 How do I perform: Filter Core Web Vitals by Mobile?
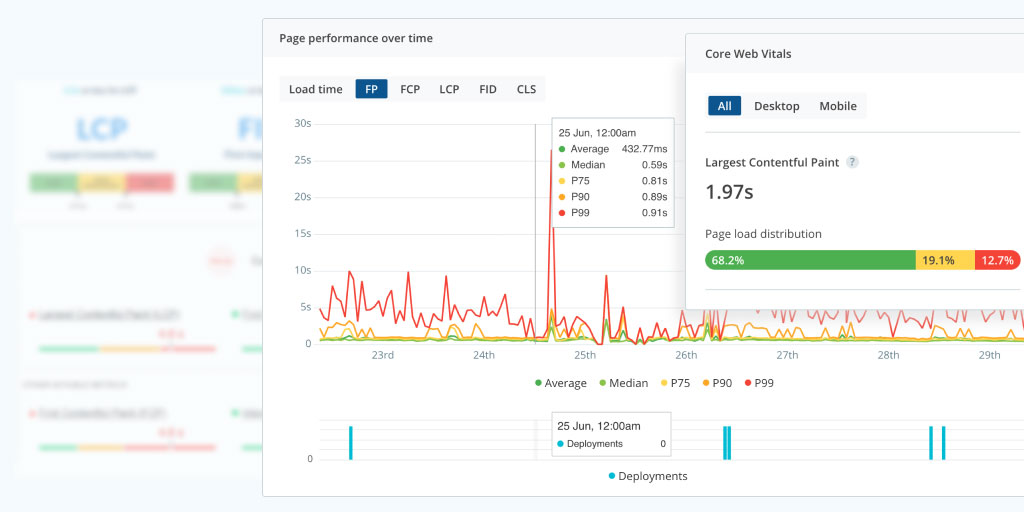(x=838, y=106)
